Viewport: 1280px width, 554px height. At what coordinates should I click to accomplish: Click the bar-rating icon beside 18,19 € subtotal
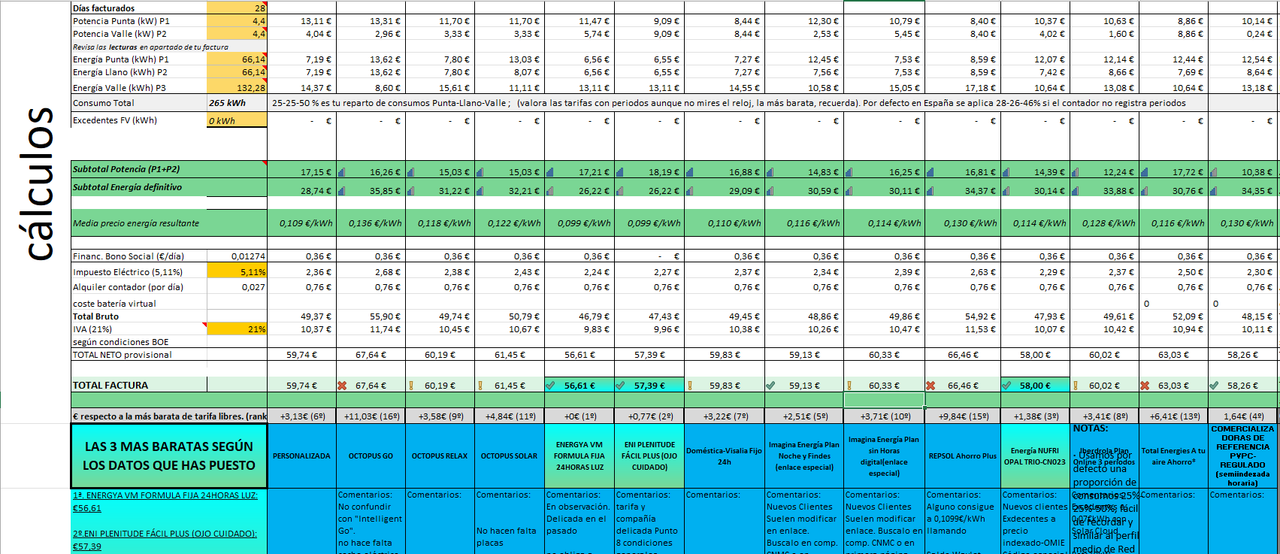pyautogui.click(x=619, y=172)
